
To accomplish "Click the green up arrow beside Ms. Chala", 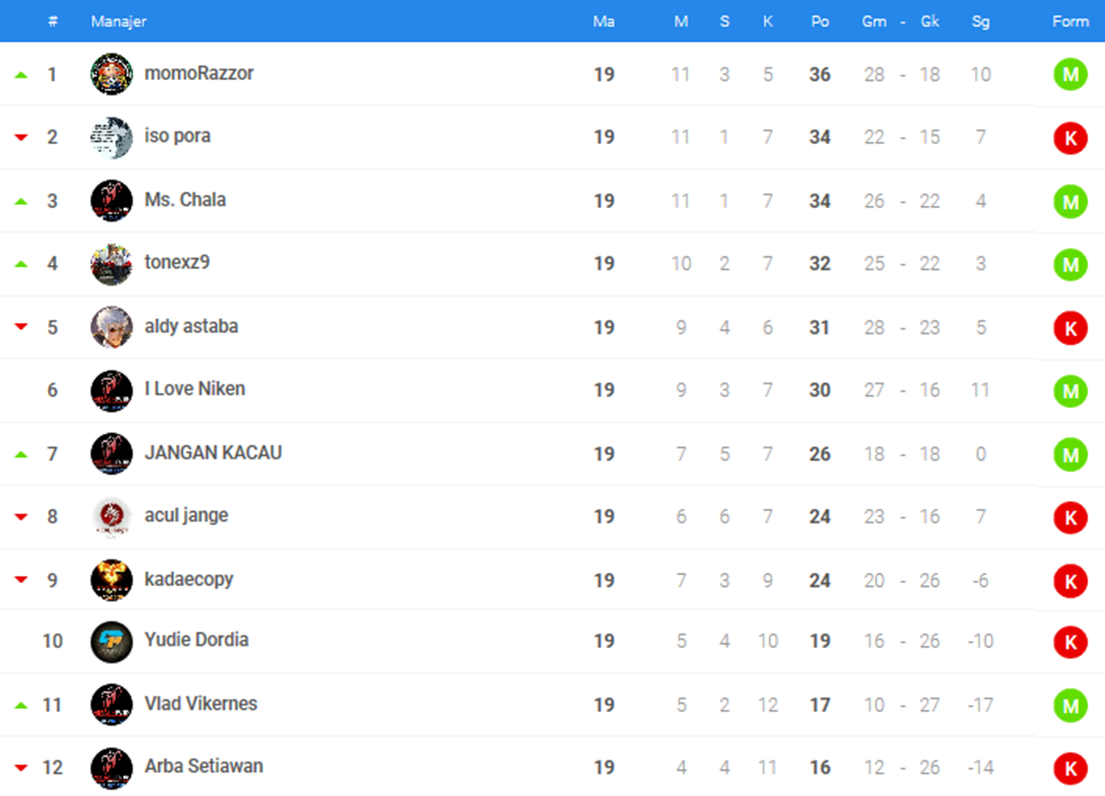I will coord(21,201).
